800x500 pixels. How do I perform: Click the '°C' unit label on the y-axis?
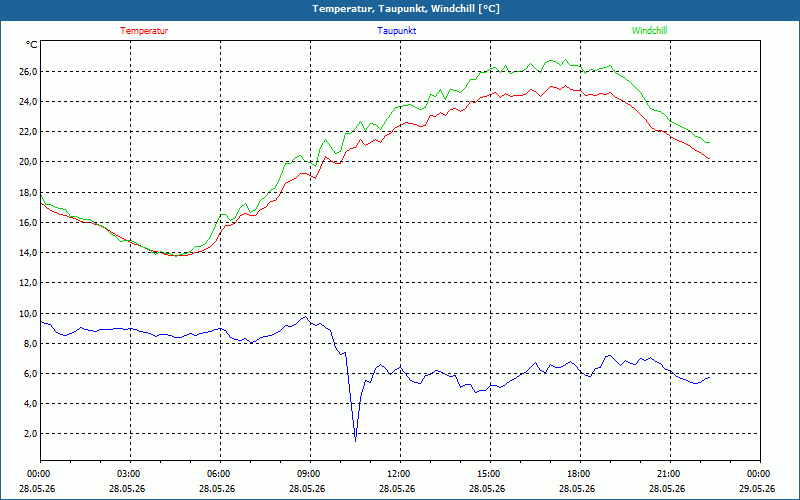32,45
